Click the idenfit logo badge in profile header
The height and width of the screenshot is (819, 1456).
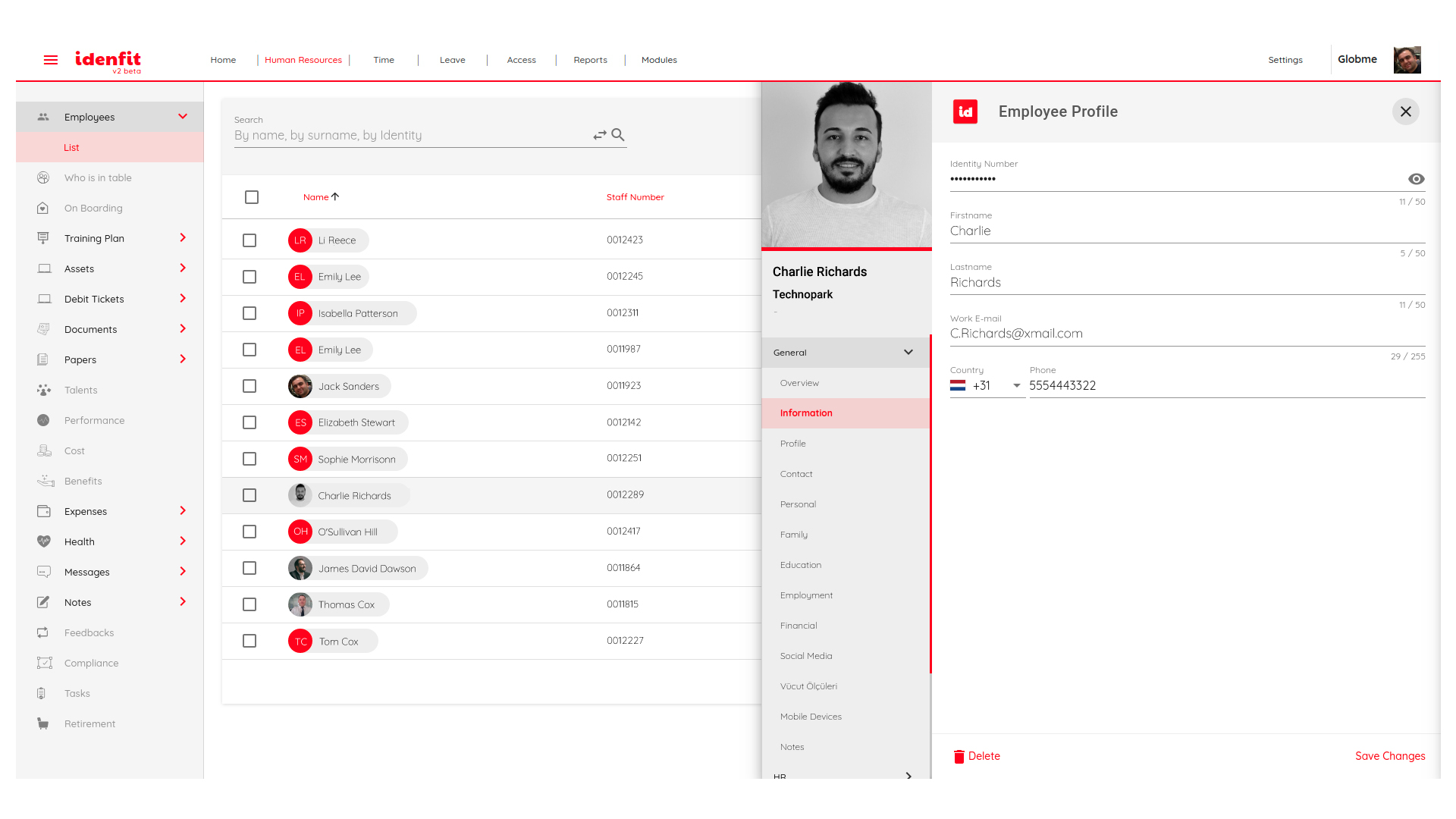tap(965, 111)
